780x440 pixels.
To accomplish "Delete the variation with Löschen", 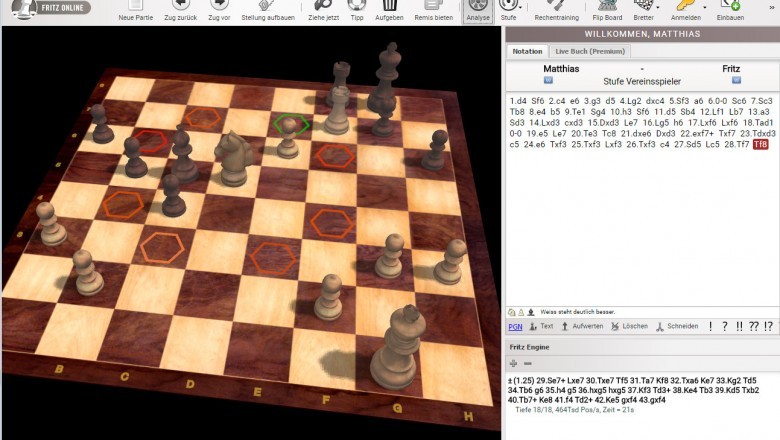I will coord(629,326).
